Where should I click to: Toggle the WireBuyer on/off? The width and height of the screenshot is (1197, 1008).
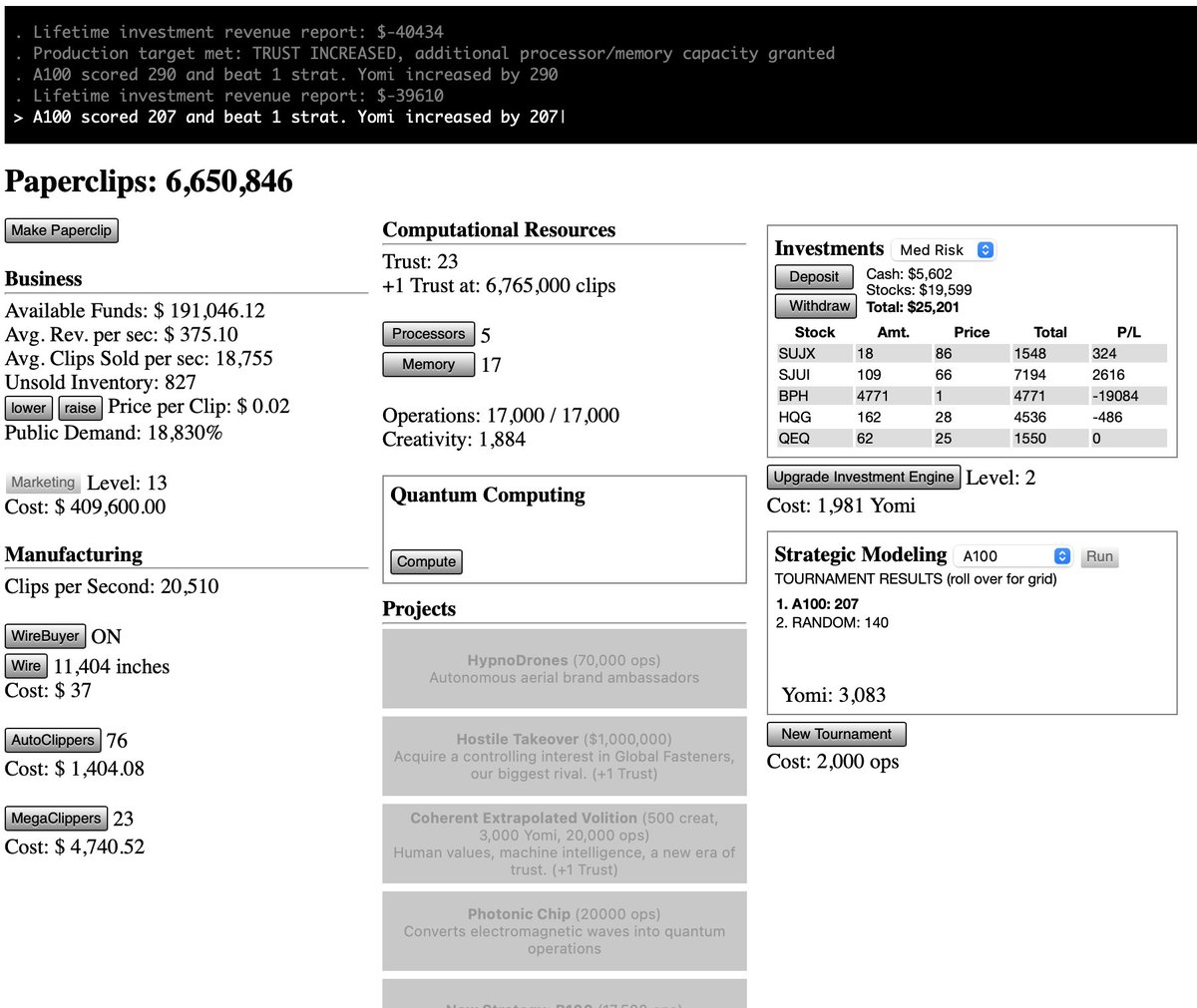pos(45,636)
